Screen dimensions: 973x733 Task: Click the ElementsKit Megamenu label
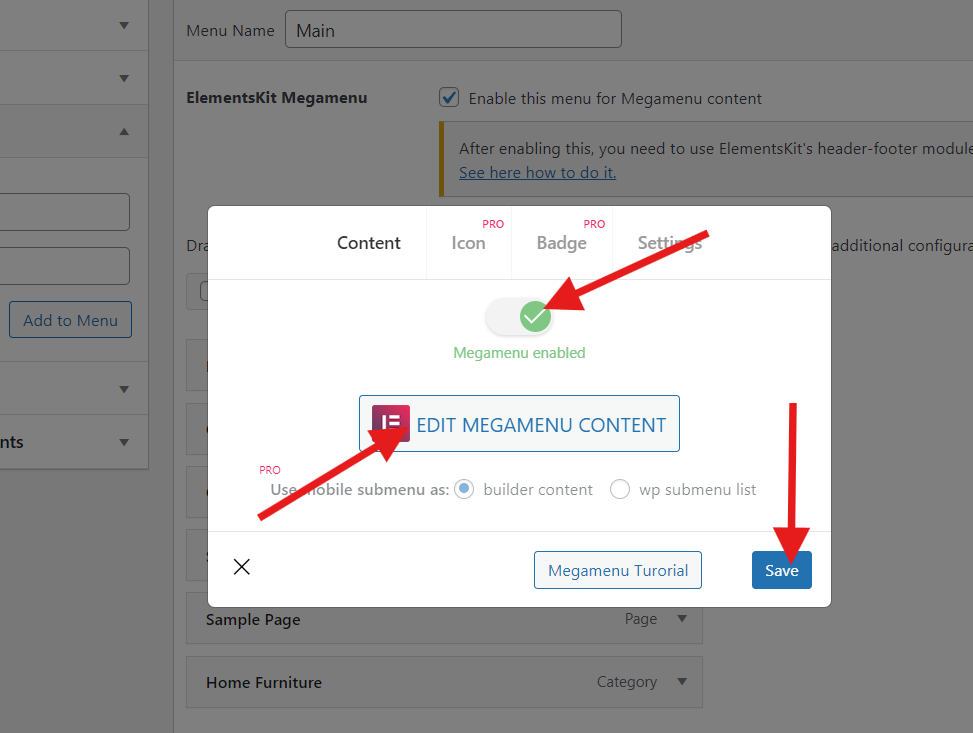(277, 97)
